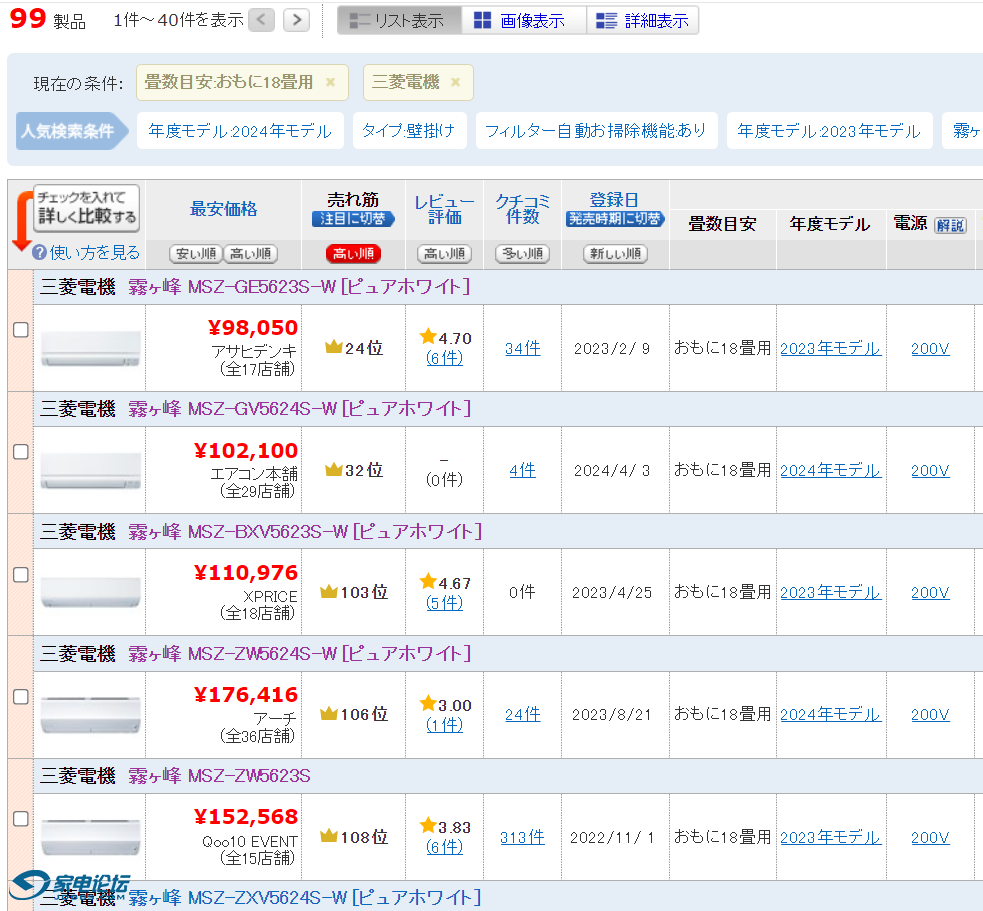Click the 解説 icon next to 電源
983x911 pixels.
[950, 225]
